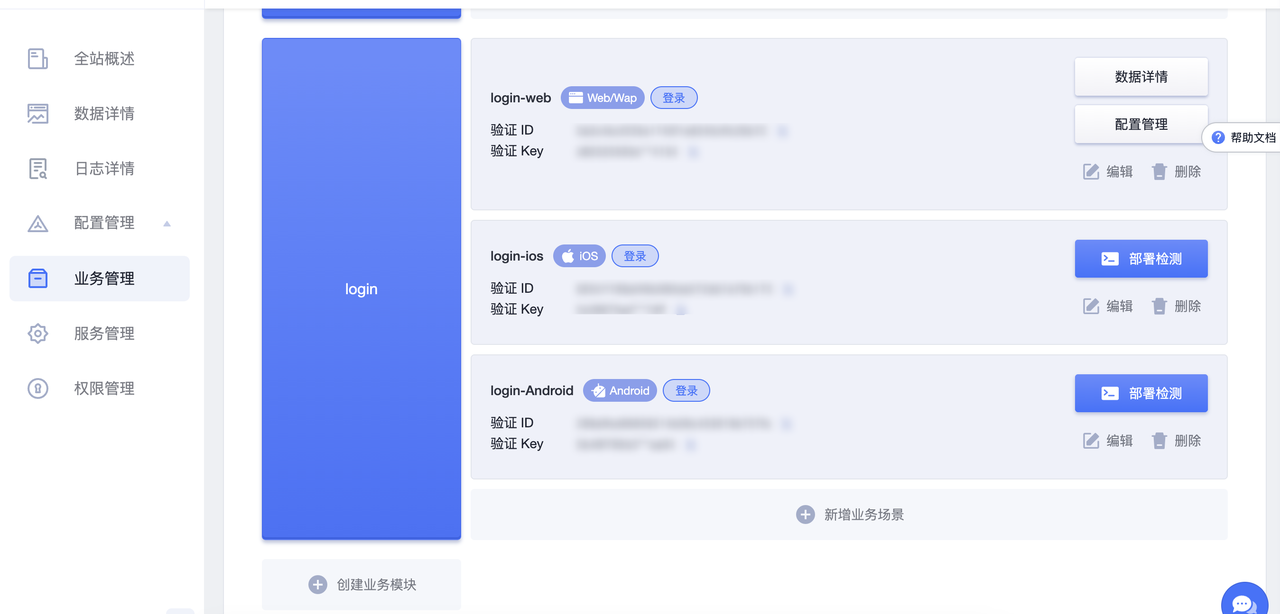Click the 配置管理 button for login-web
The width and height of the screenshot is (1280, 614).
coord(1141,125)
